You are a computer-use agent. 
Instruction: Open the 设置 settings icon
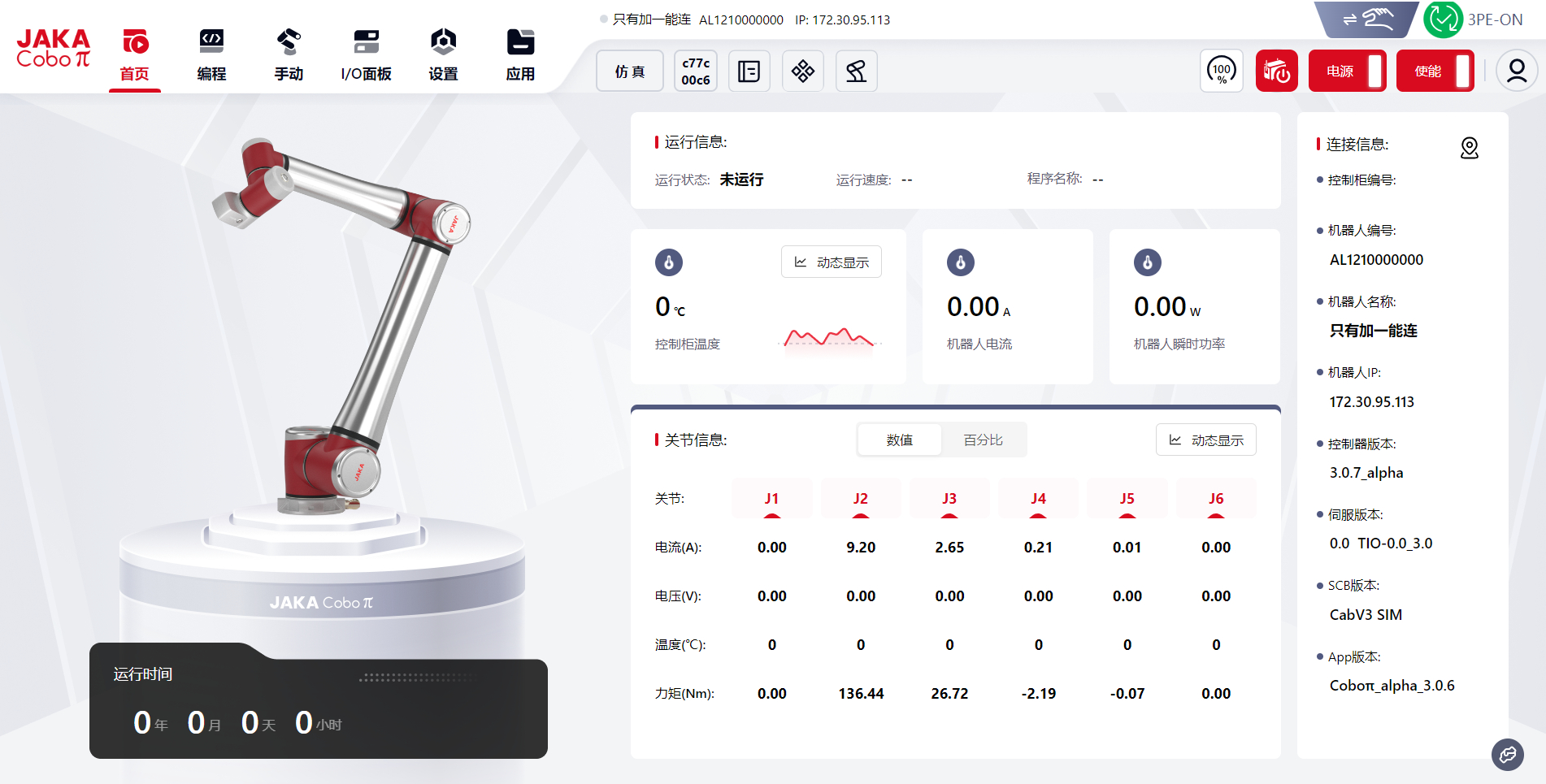[443, 55]
